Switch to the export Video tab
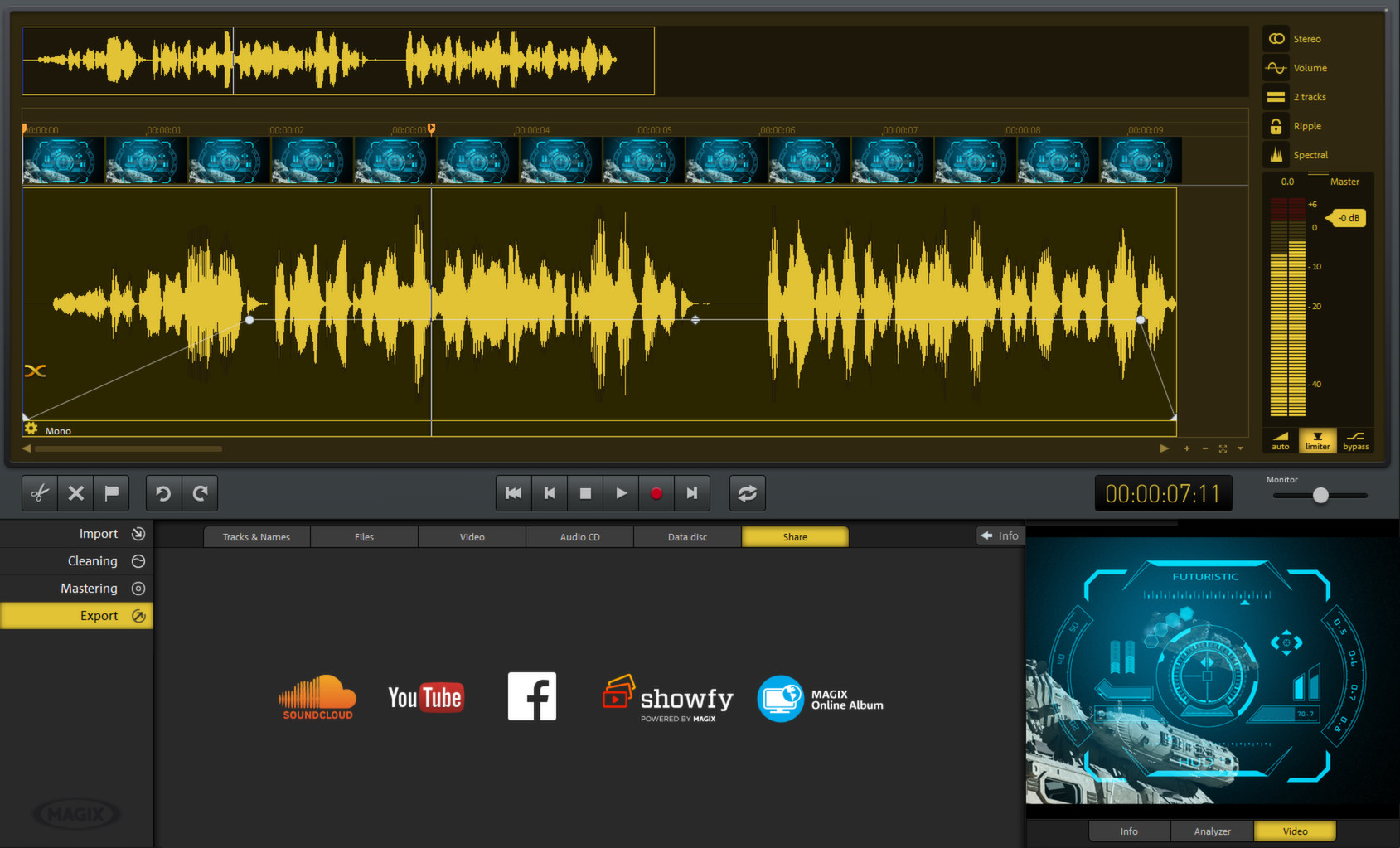1400x848 pixels. click(x=472, y=537)
